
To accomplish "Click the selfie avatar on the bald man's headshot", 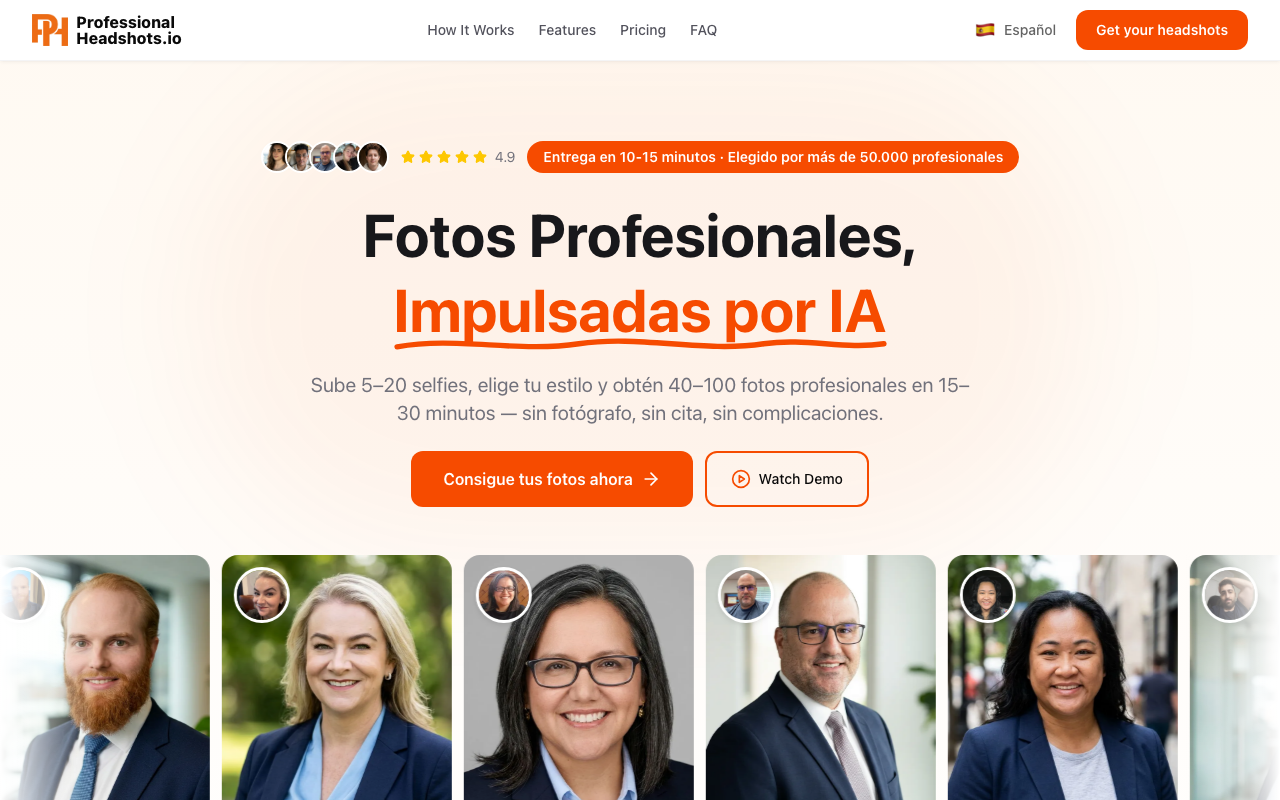I will click(746, 595).
